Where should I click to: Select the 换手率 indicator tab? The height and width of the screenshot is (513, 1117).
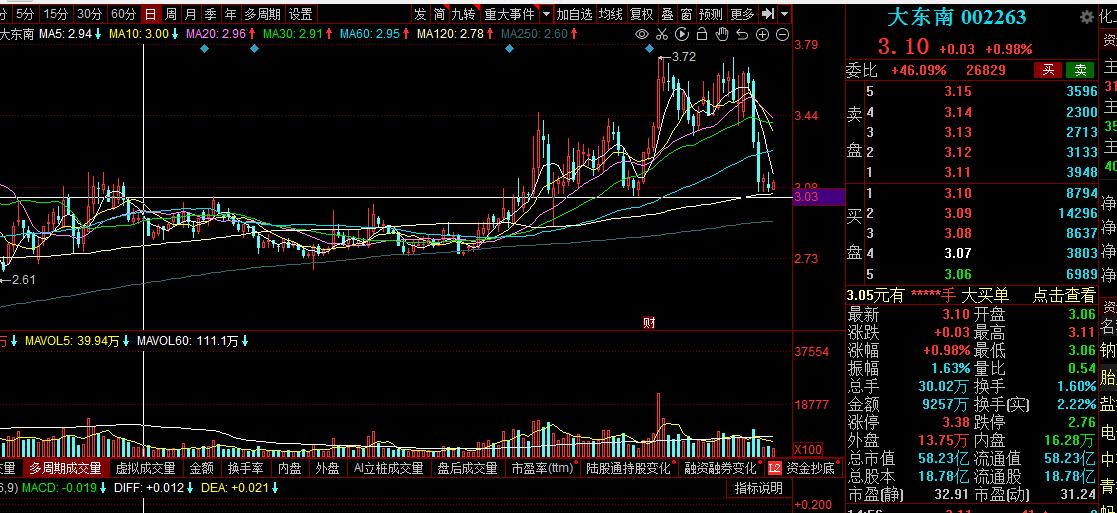pyautogui.click(x=246, y=468)
